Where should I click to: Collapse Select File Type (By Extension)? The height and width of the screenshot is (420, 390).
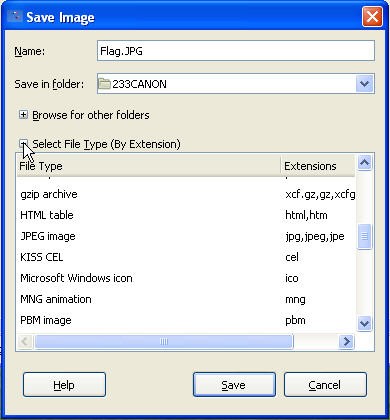point(23,144)
